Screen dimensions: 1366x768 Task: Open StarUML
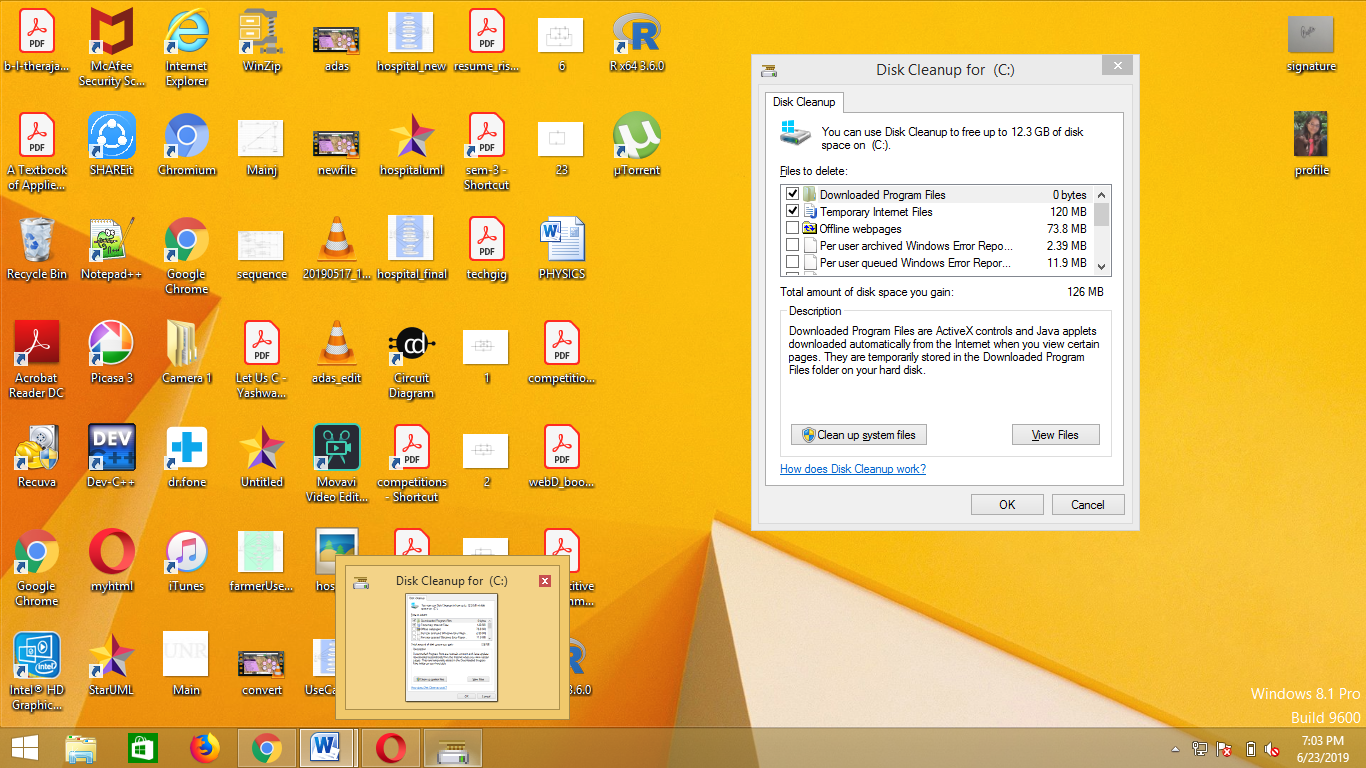tap(111, 655)
